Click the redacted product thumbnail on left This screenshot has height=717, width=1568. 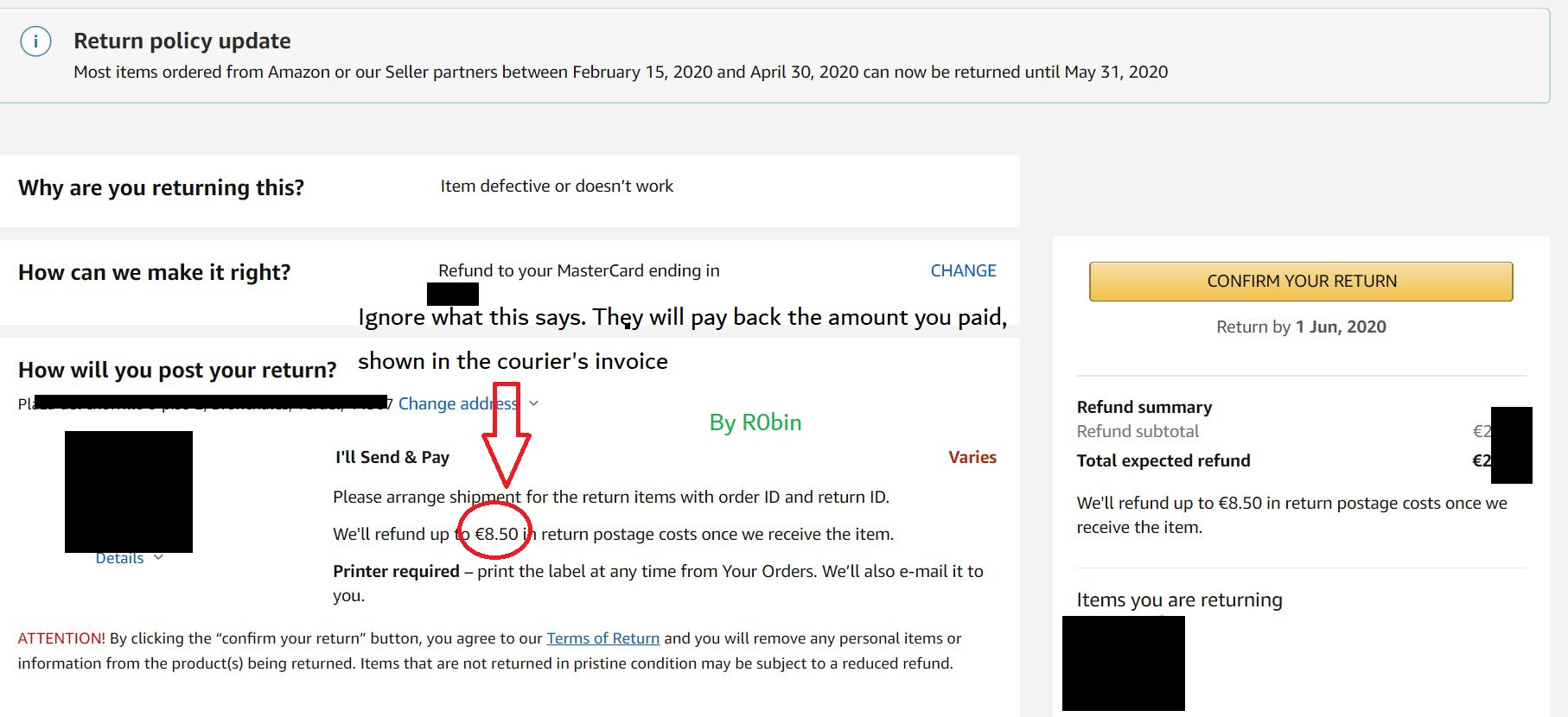click(x=129, y=492)
